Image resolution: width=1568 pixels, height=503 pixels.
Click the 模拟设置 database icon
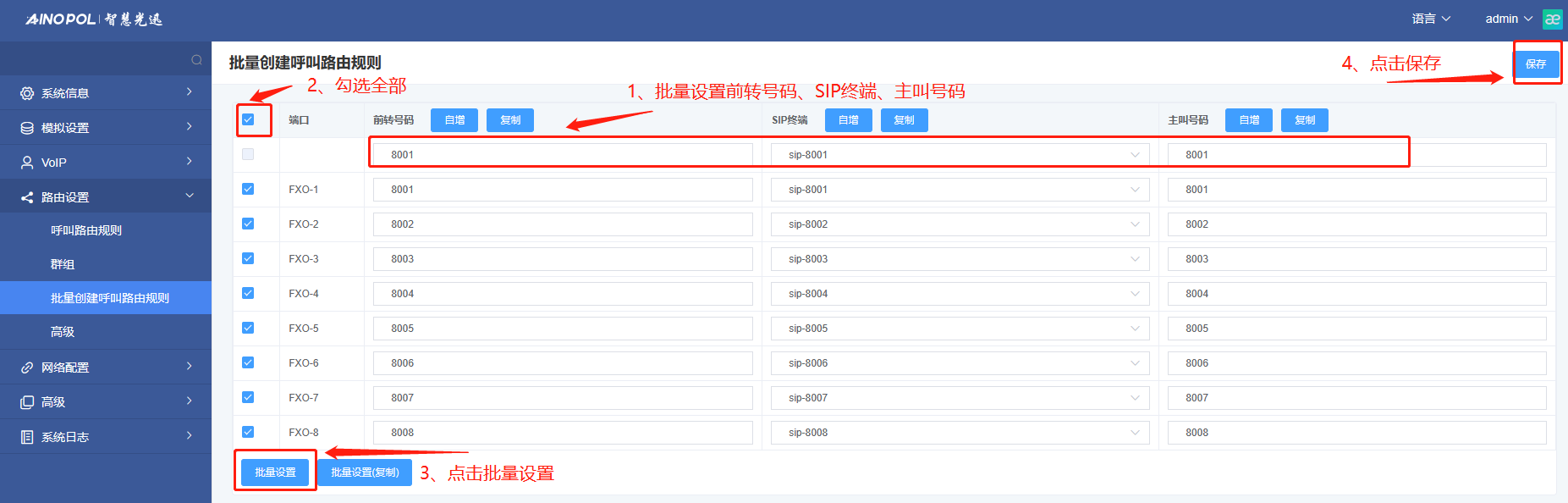point(27,128)
